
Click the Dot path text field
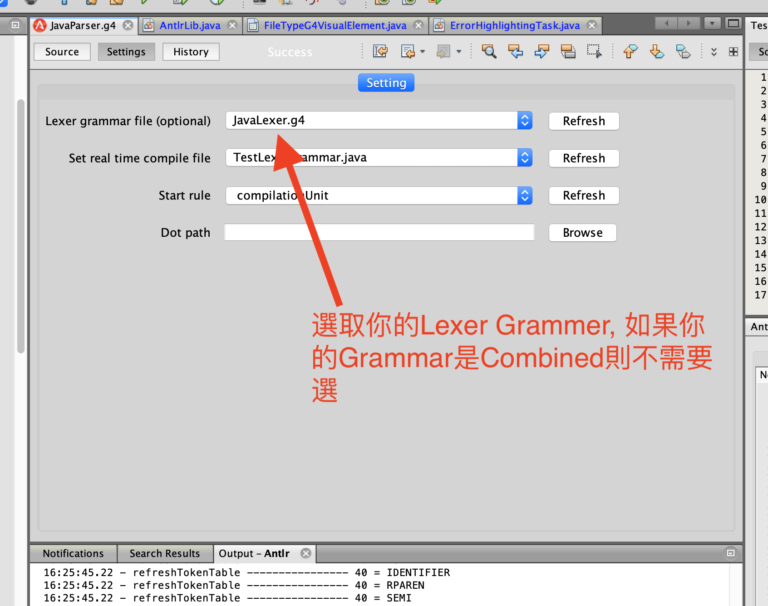[379, 232]
